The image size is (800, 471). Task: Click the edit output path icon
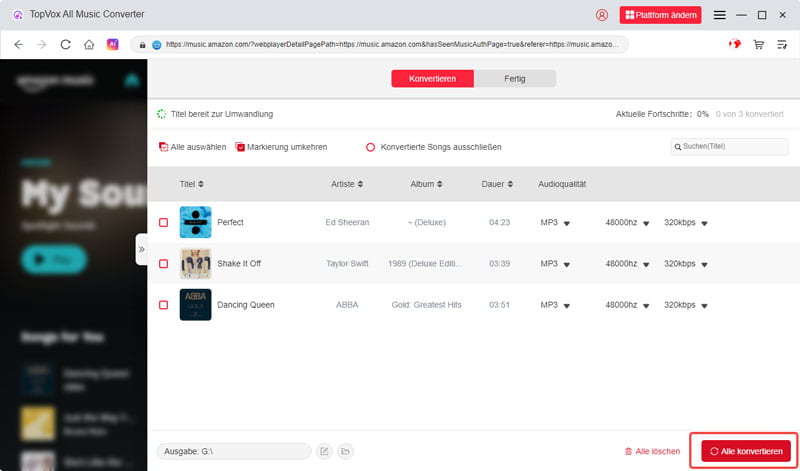324,452
